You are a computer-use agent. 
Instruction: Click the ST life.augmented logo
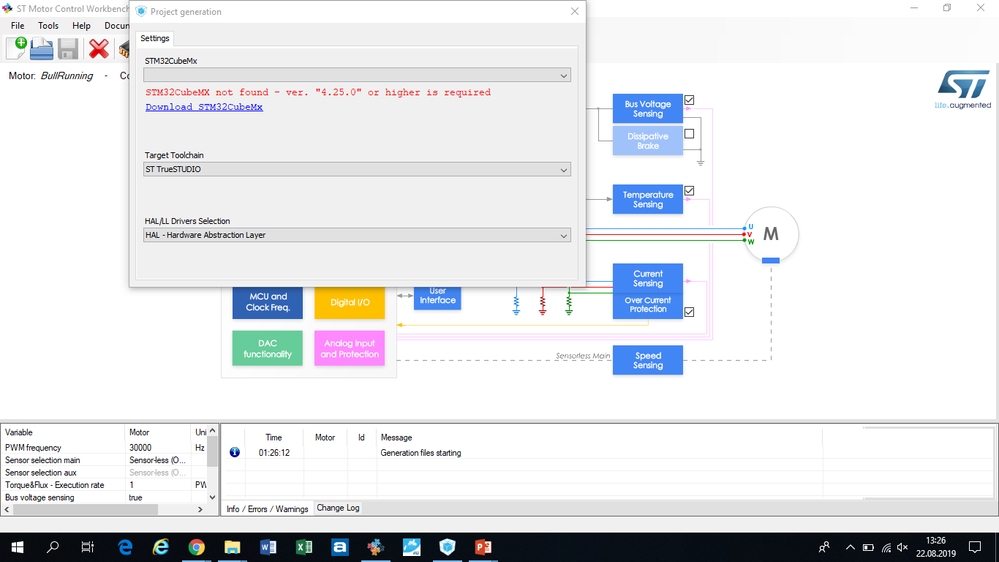[x=963, y=90]
